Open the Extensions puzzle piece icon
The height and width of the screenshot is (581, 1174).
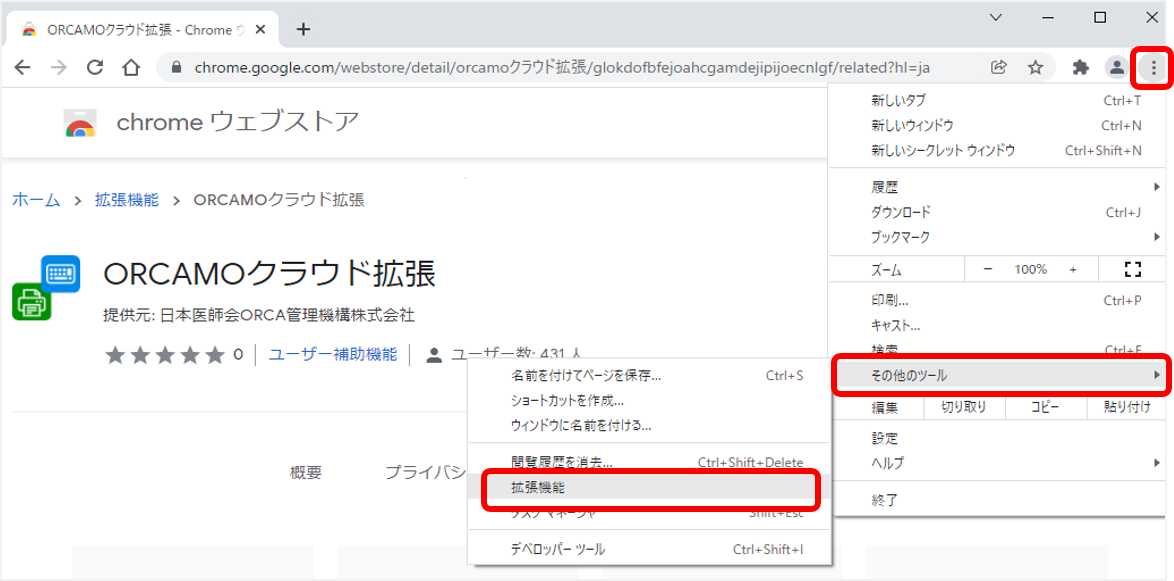pyautogui.click(x=1080, y=68)
